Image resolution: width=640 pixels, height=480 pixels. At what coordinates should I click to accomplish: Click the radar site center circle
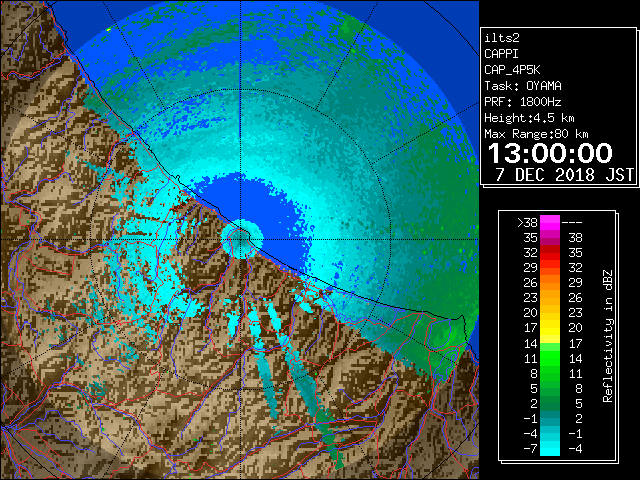[242, 239]
